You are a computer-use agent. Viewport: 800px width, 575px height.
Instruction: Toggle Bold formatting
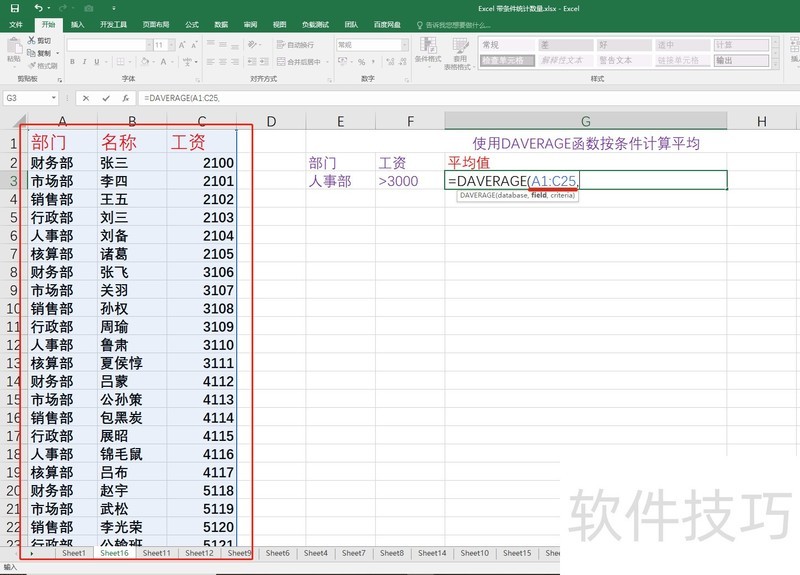pyautogui.click(x=72, y=61)
